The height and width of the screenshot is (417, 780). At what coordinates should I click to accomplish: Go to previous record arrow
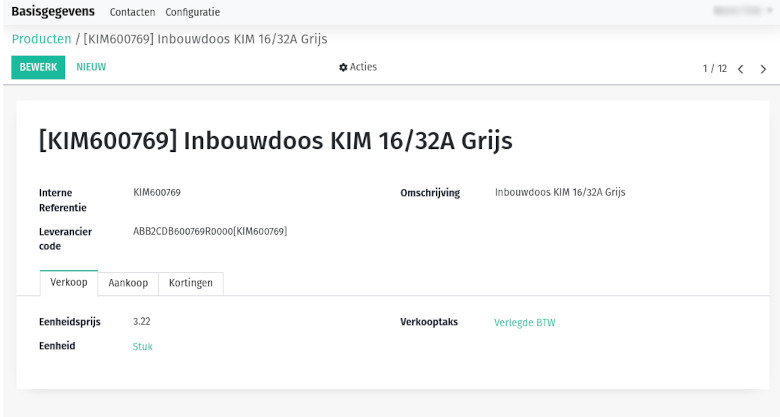click(x=741, y=69)
